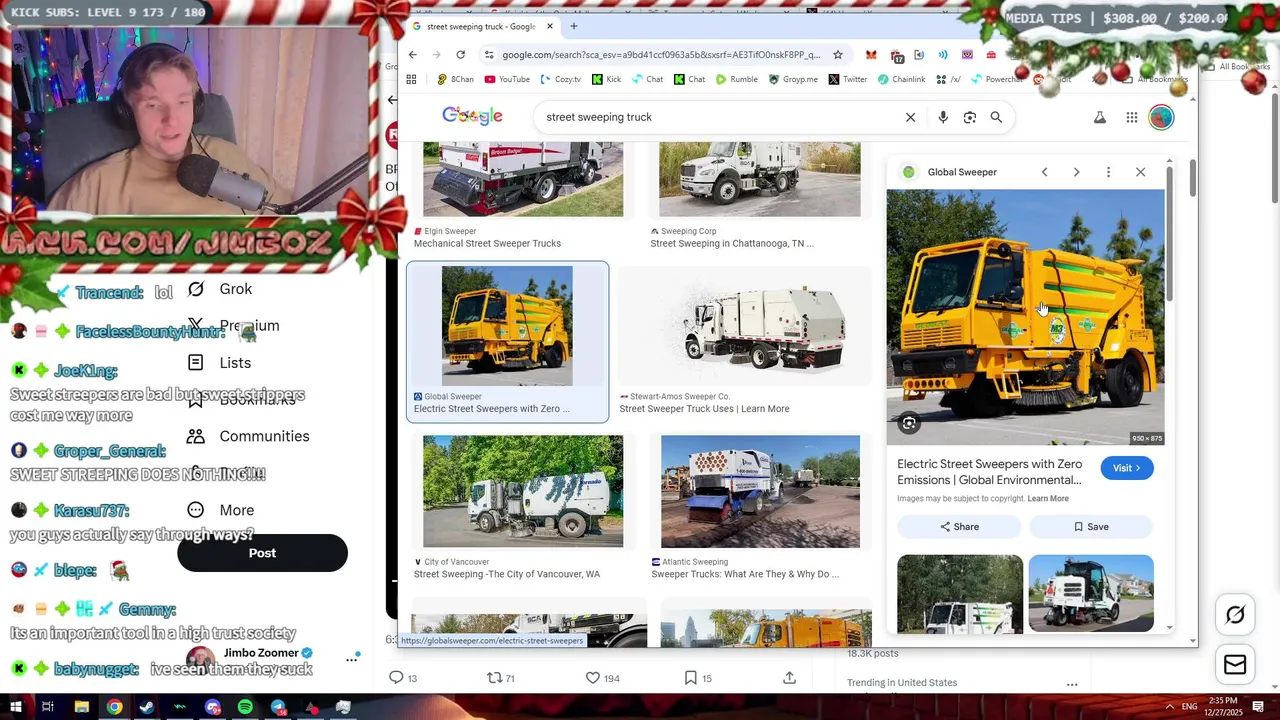Viewport: 1280px width, 720px height.
Task: Open the Twitter bookmark
Action: tap(848, 79)
